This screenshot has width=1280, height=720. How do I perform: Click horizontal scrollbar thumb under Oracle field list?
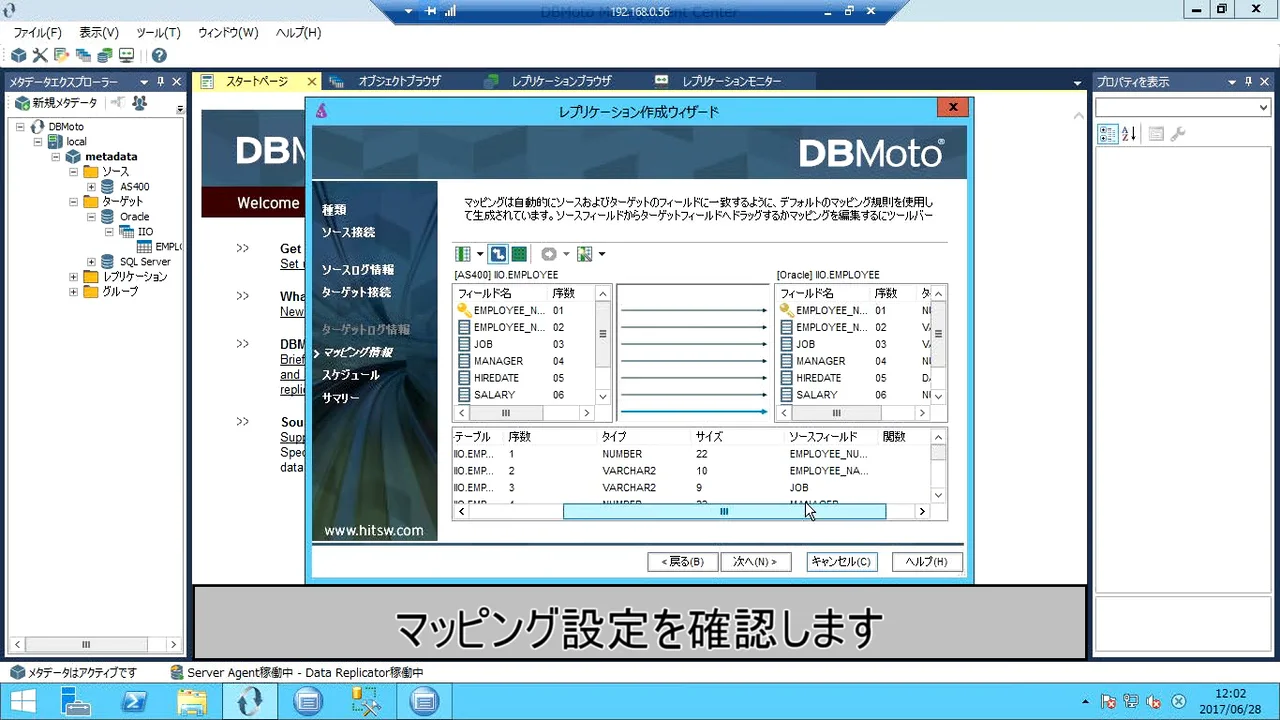[837, 412]
